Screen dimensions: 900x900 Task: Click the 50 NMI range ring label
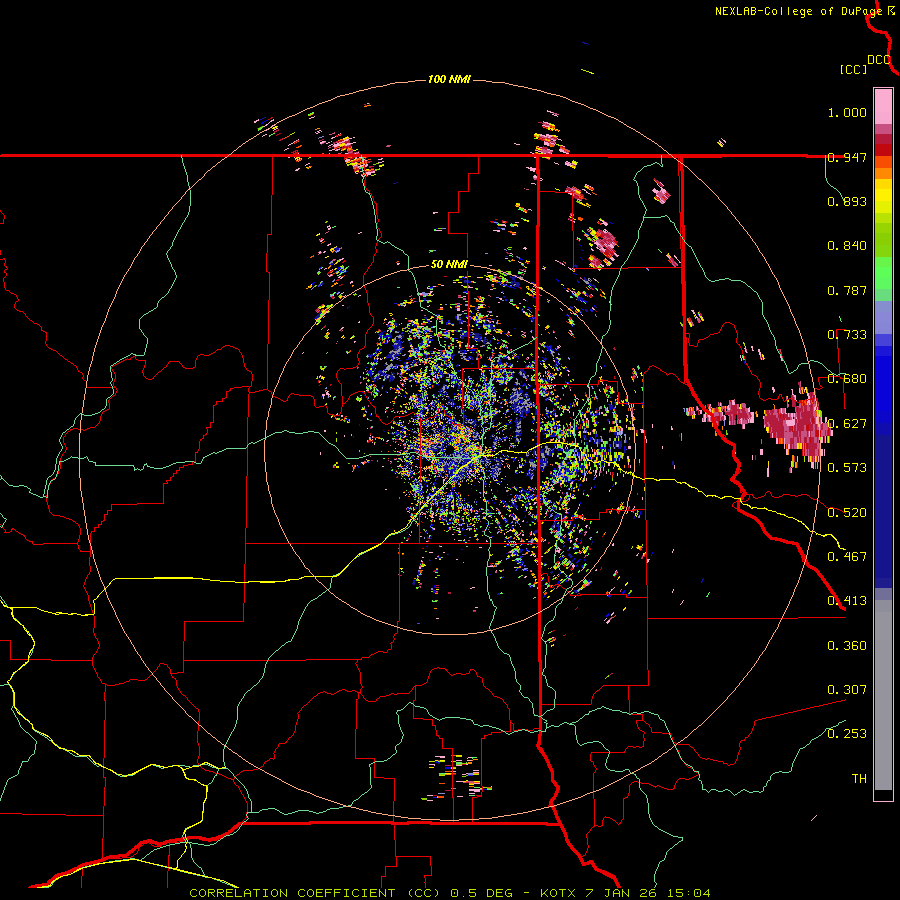coord(449,264)
